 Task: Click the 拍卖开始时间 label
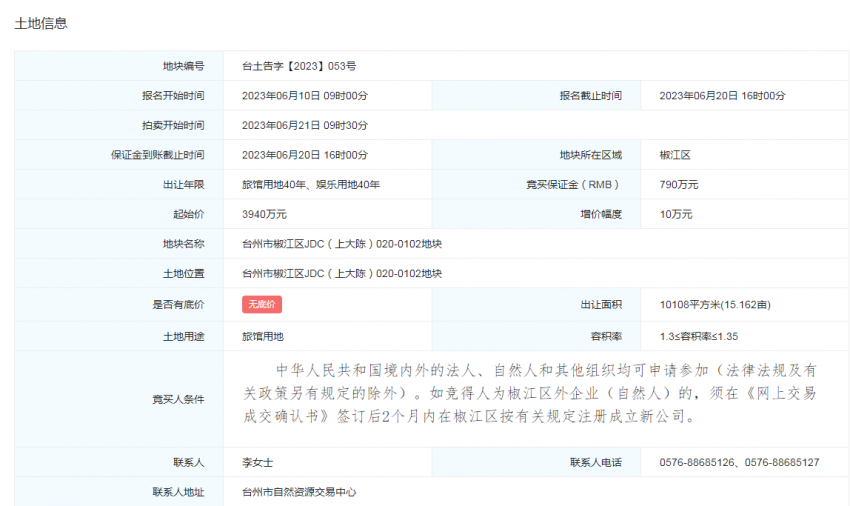point(173,125)
